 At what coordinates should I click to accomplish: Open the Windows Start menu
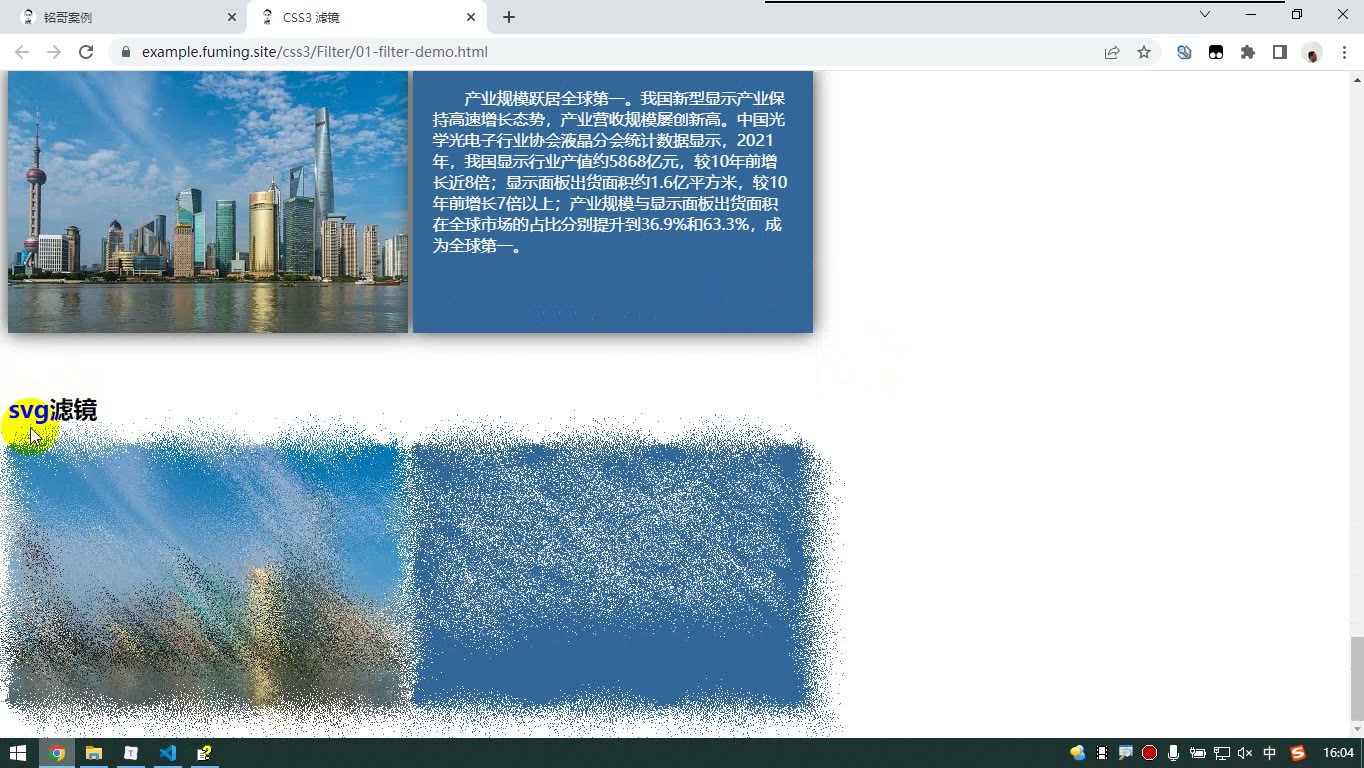(x=18, y=753)
